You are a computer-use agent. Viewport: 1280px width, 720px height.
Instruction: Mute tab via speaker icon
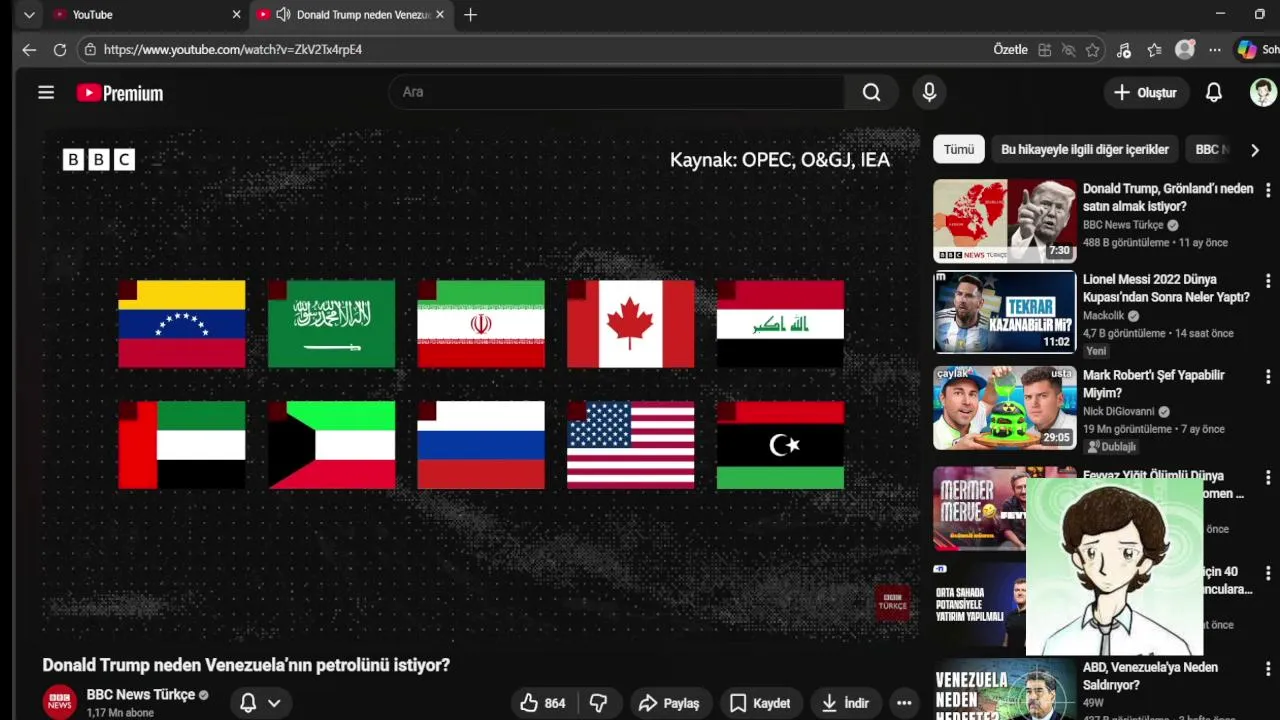[x=283, y=15]
